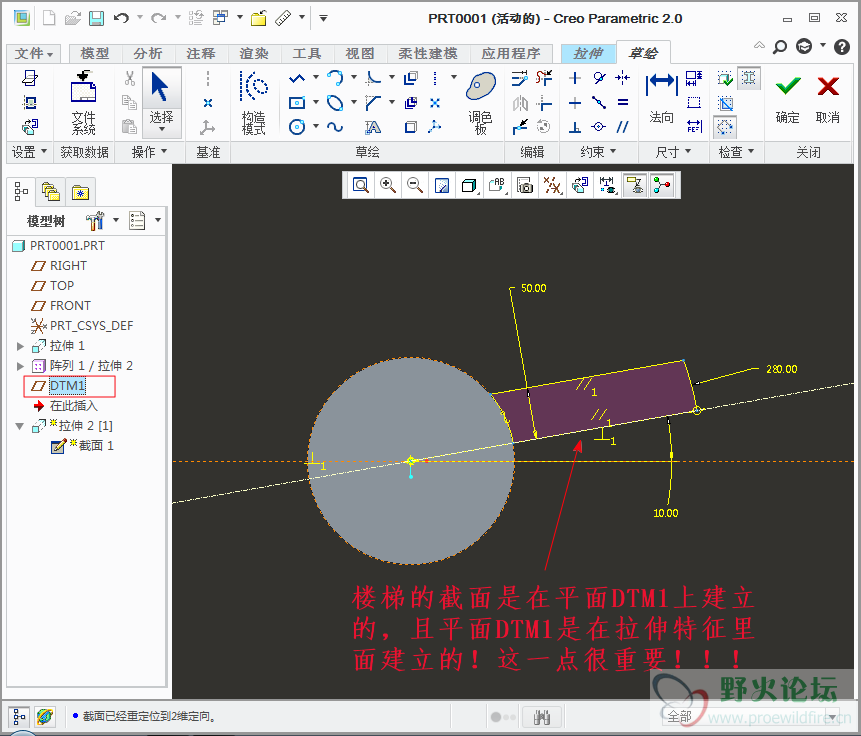Click the help question mark icon
Image resolution: width=861 pixels, height=736 pixels.
841,47
